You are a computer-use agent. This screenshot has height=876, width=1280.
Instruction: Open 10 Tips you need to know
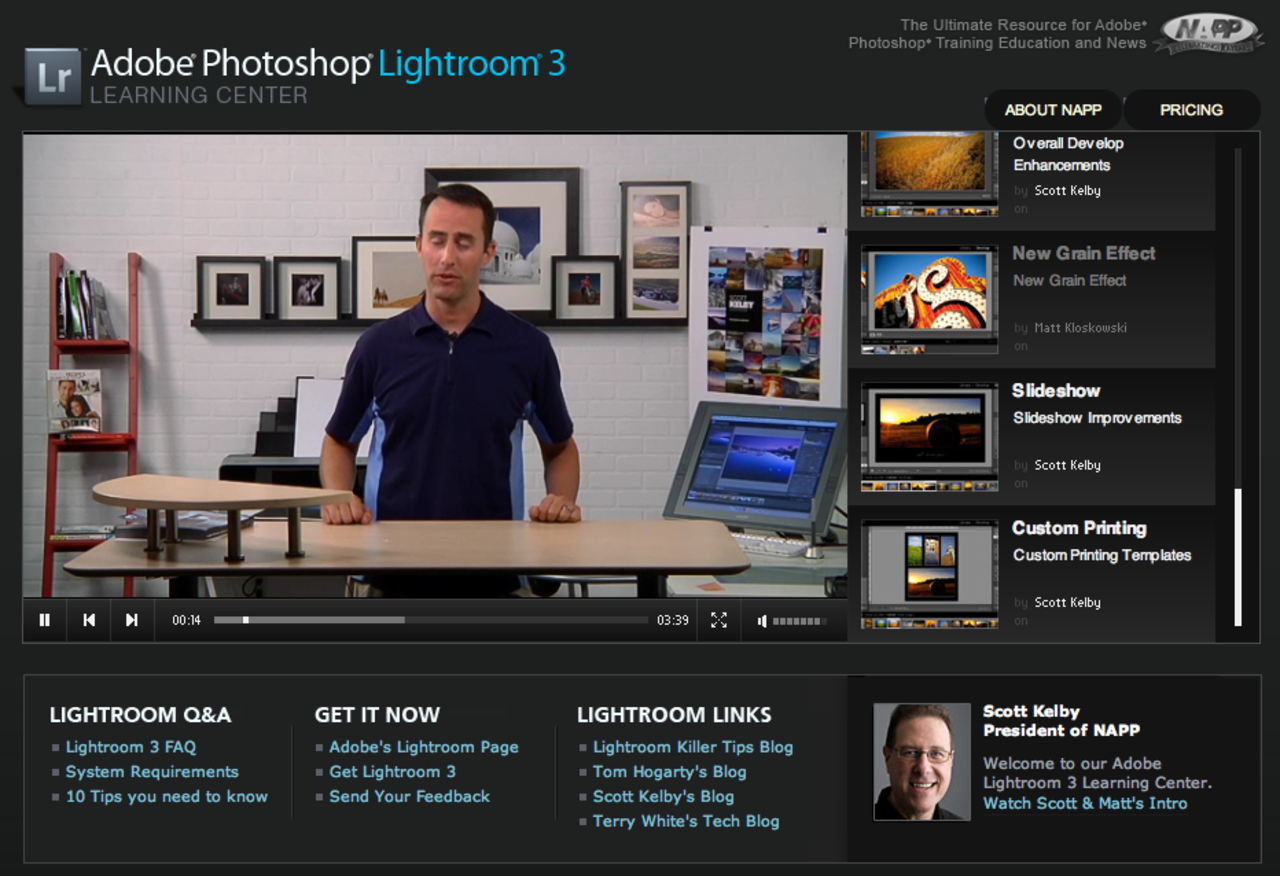point(167,797)
